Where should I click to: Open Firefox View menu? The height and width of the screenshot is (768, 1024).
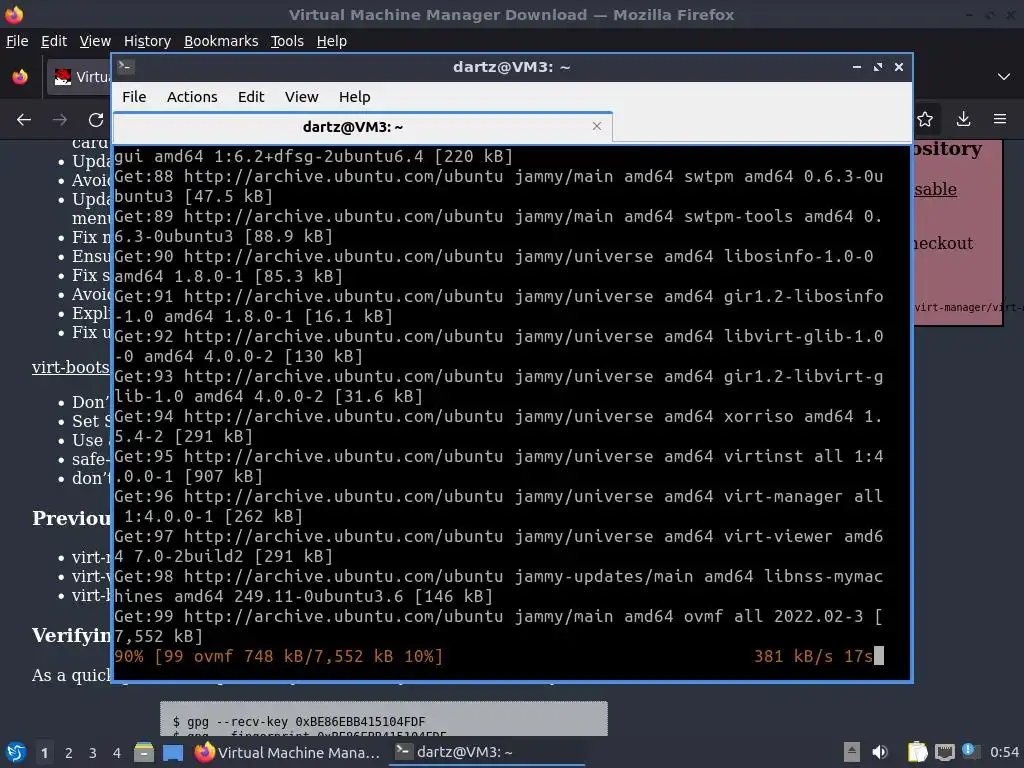point(95,41)
